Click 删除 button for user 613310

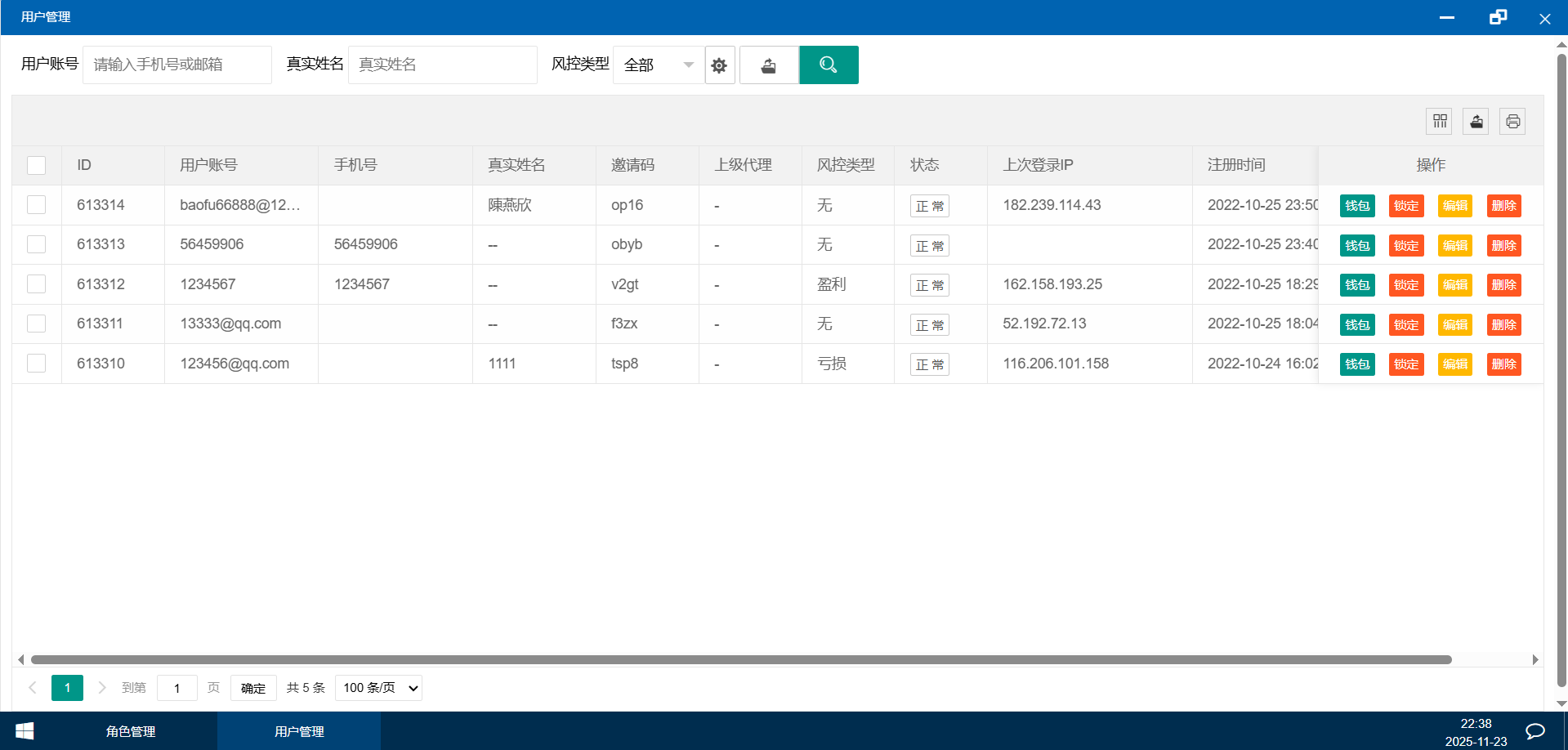point(1503,364)
